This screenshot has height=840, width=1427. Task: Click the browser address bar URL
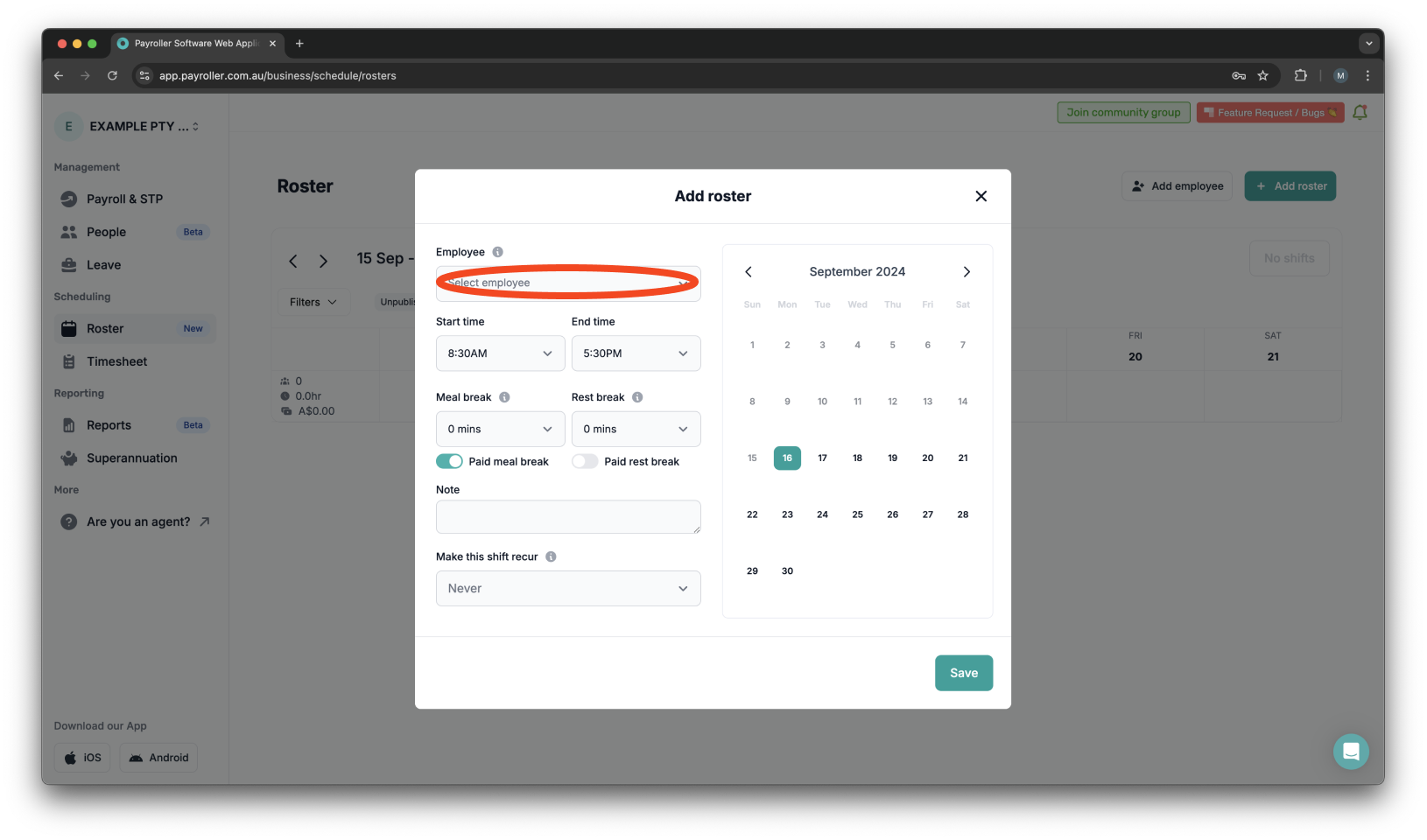[x=278, y=76]
